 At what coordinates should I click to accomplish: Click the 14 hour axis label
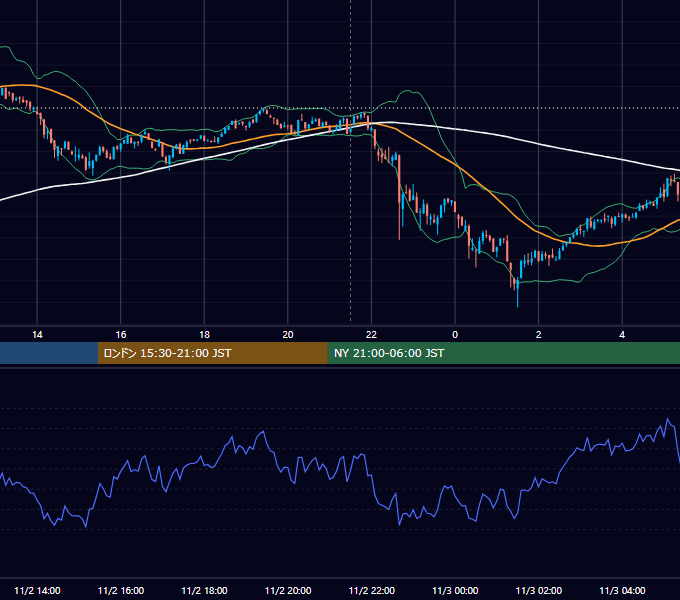[x=37, y=335]
